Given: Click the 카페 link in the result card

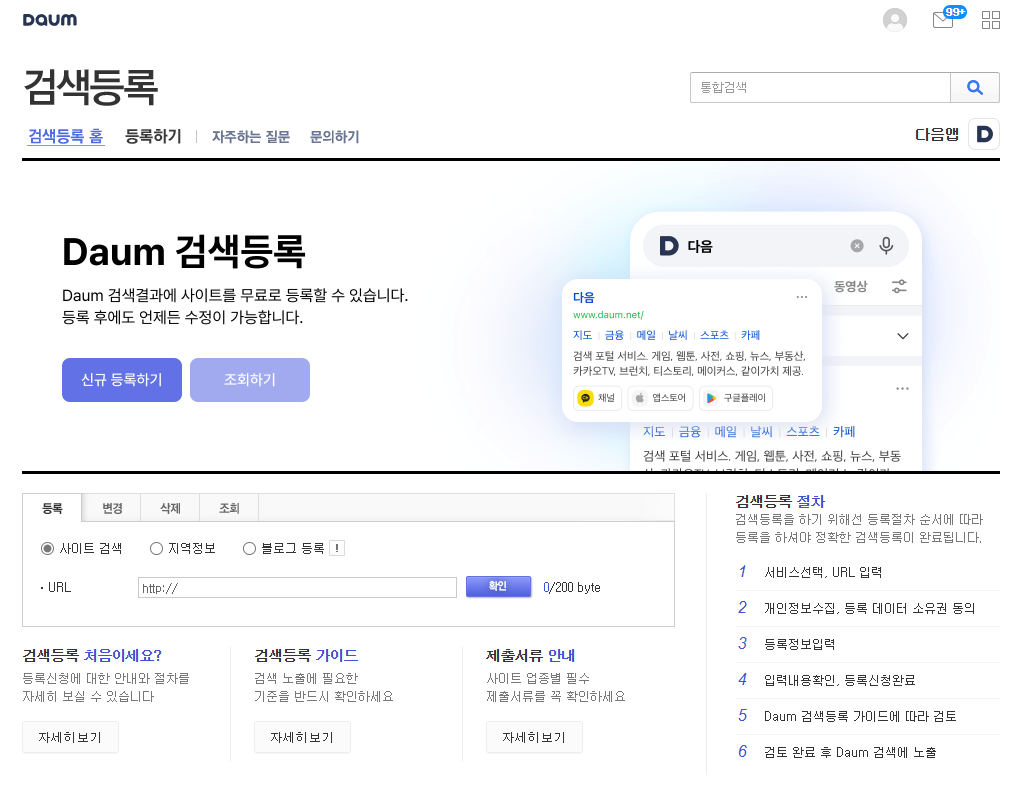Looking at the screenshot, I should [x=751, y=335].
